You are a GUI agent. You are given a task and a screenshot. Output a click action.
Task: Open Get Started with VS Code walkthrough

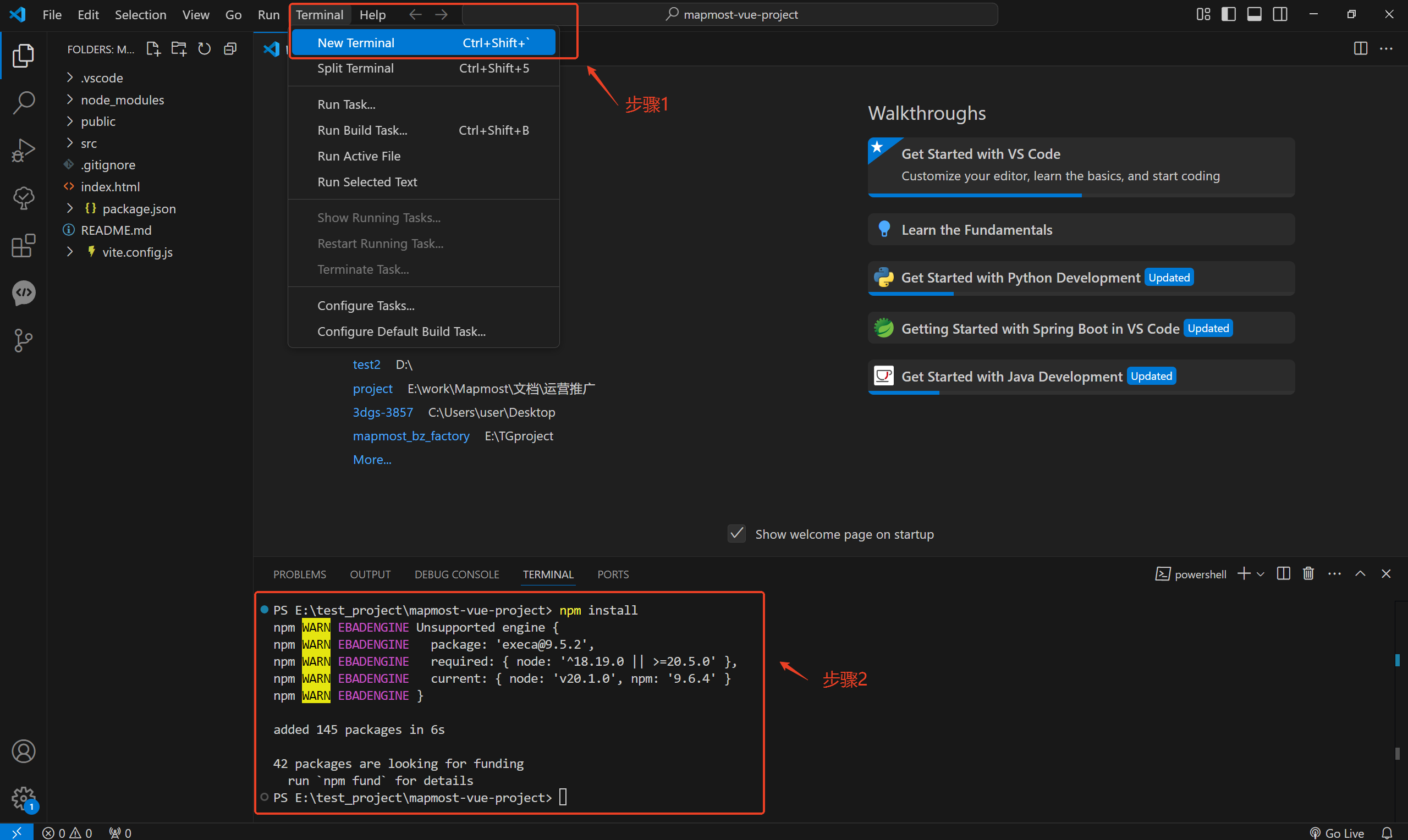click(1081, 167)
